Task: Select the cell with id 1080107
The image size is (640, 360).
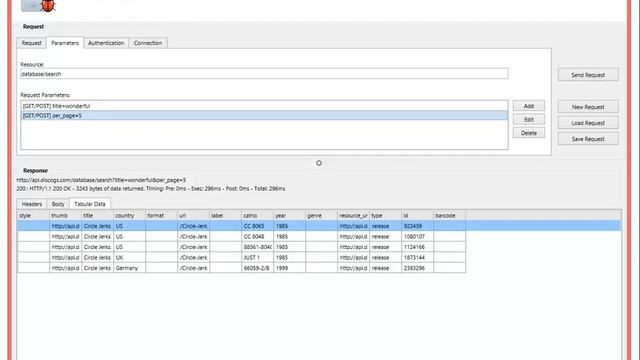Action: [x=417, y=236]
